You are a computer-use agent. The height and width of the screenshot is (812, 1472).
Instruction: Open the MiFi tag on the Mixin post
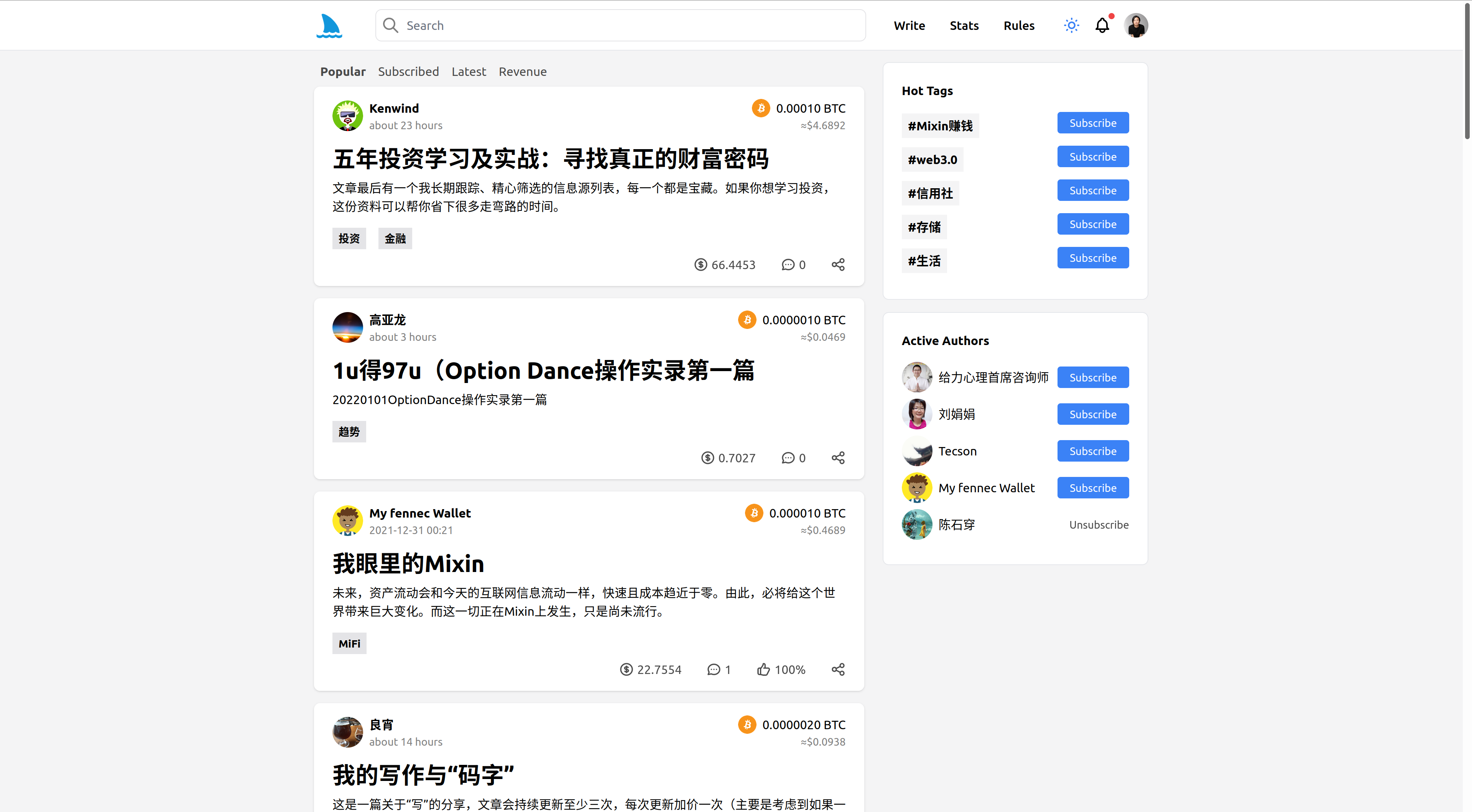pyautogui.click(x=349, y=643)
